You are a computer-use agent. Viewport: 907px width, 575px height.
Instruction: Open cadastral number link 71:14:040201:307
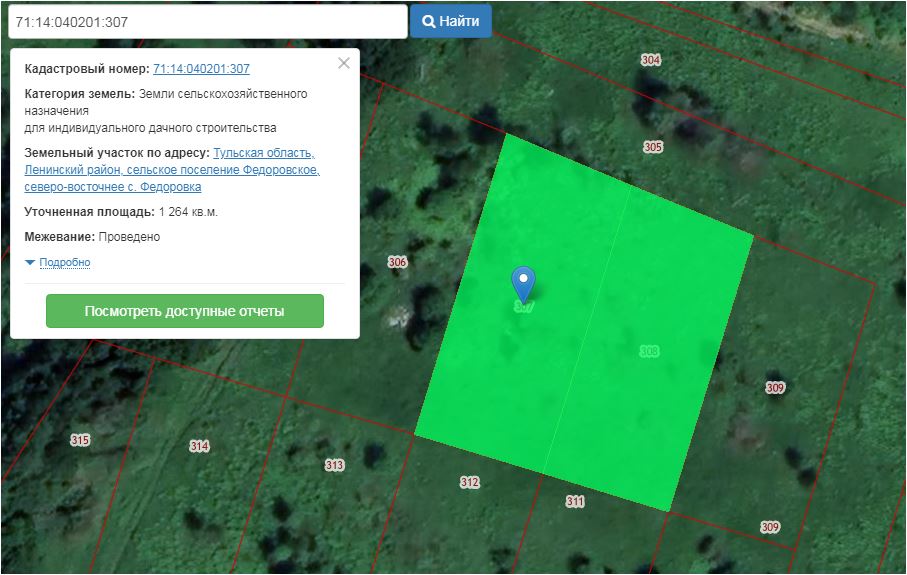coord(201,69)
